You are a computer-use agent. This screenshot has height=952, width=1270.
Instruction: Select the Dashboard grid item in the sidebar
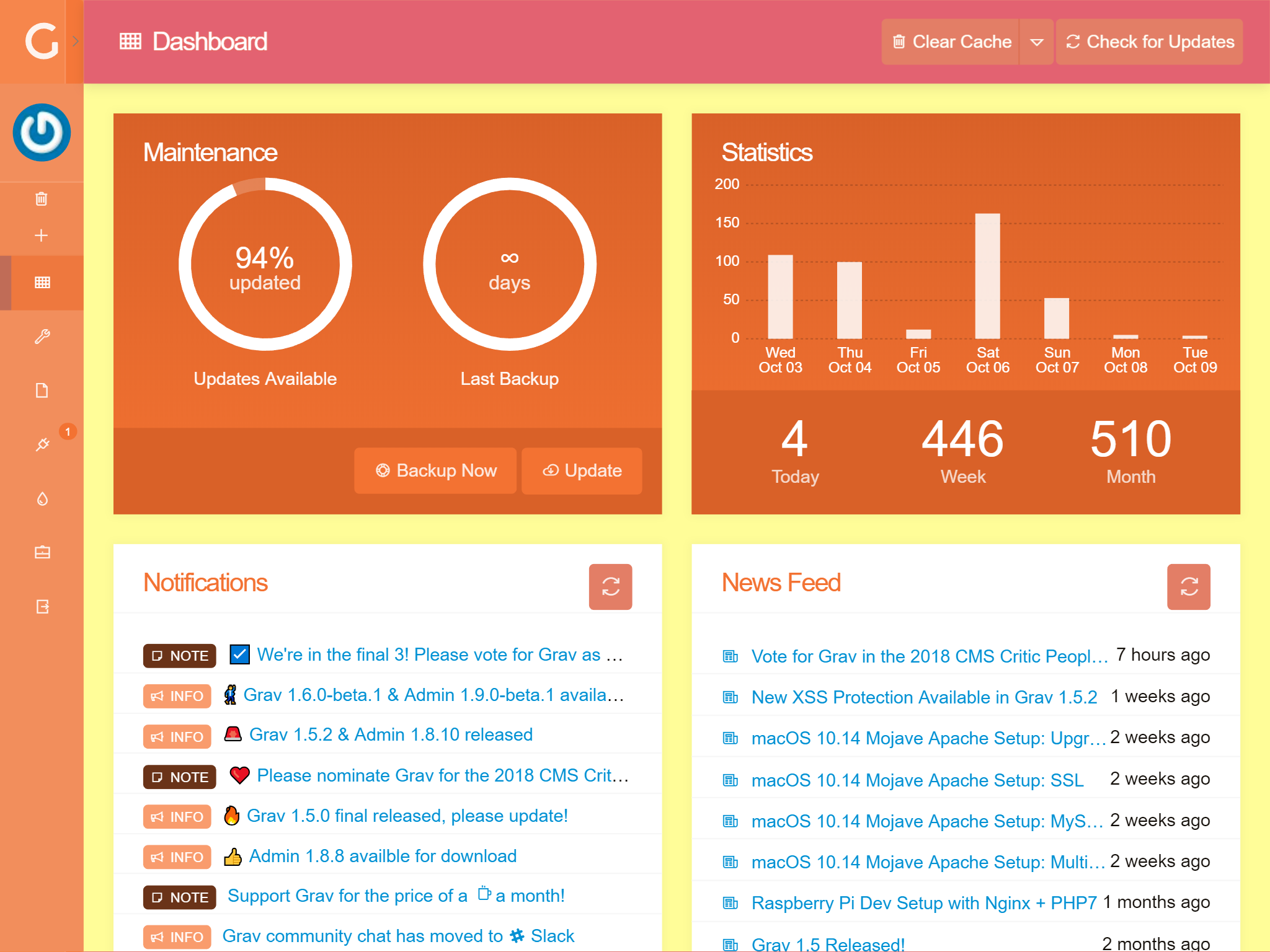[x=42, y=283]
